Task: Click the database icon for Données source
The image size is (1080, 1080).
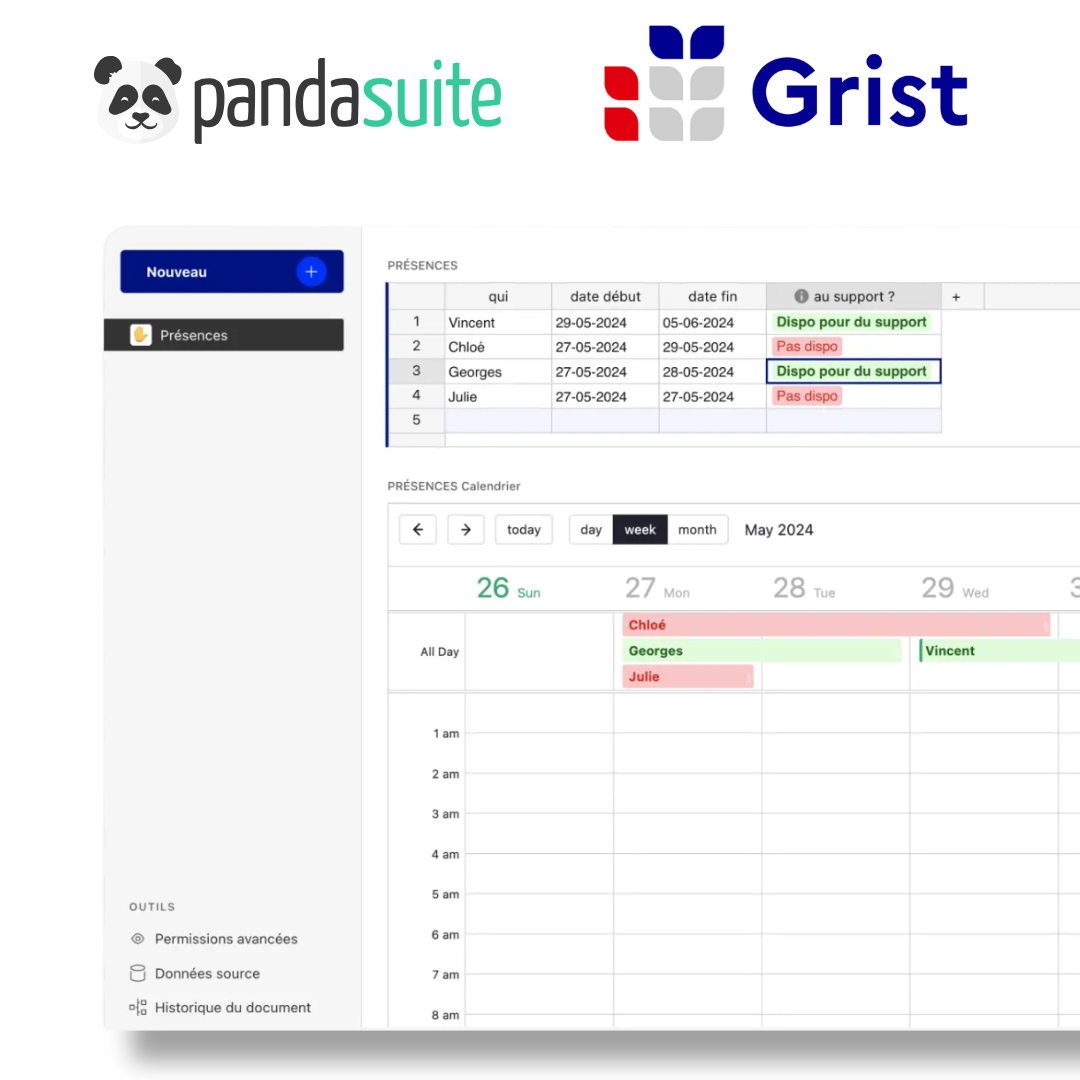Action: coord(138,973)
